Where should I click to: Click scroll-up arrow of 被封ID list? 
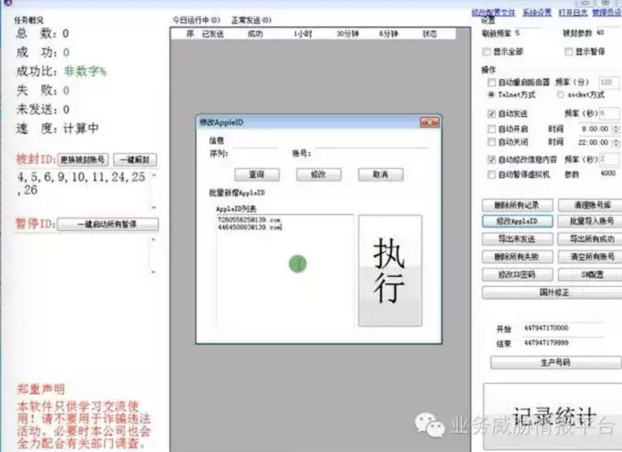154,175
